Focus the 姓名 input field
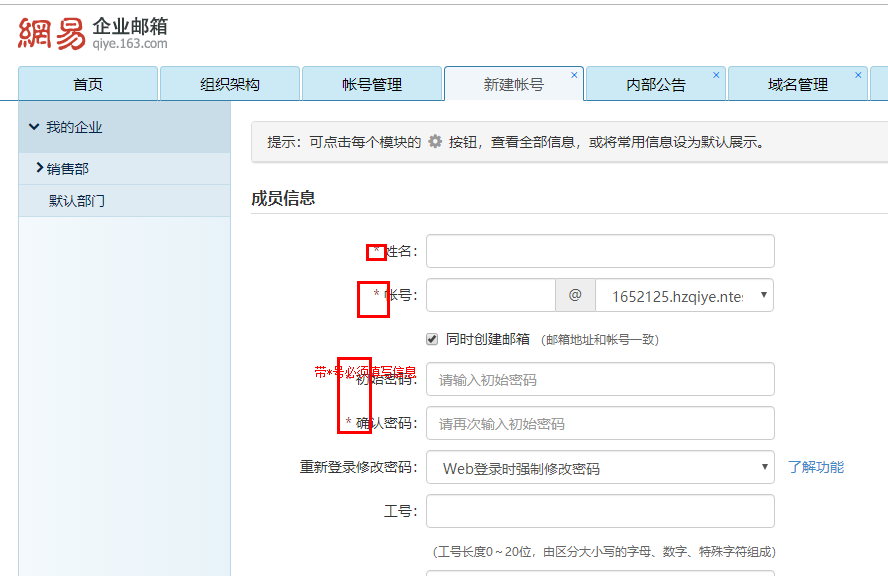This screenshot has height=576, width=888. pyautogui.click(x=600, y=251)
